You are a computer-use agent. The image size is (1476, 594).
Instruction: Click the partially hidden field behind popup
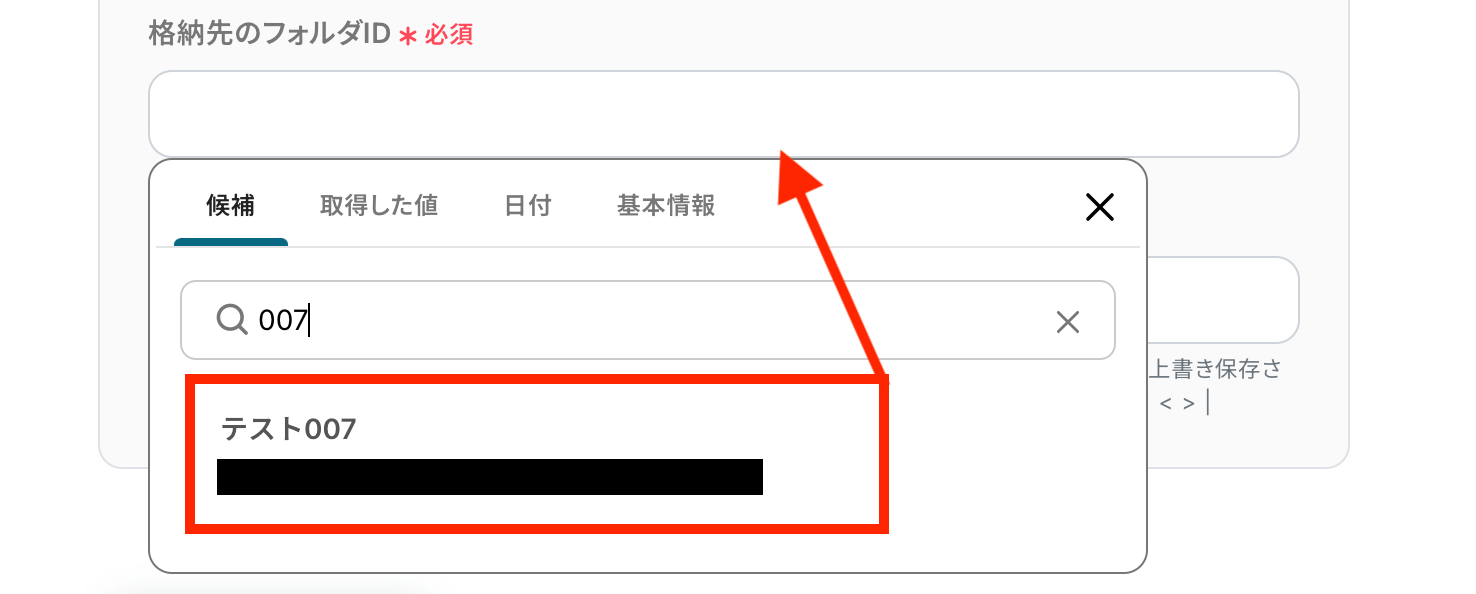click(x=1223, y=300)
